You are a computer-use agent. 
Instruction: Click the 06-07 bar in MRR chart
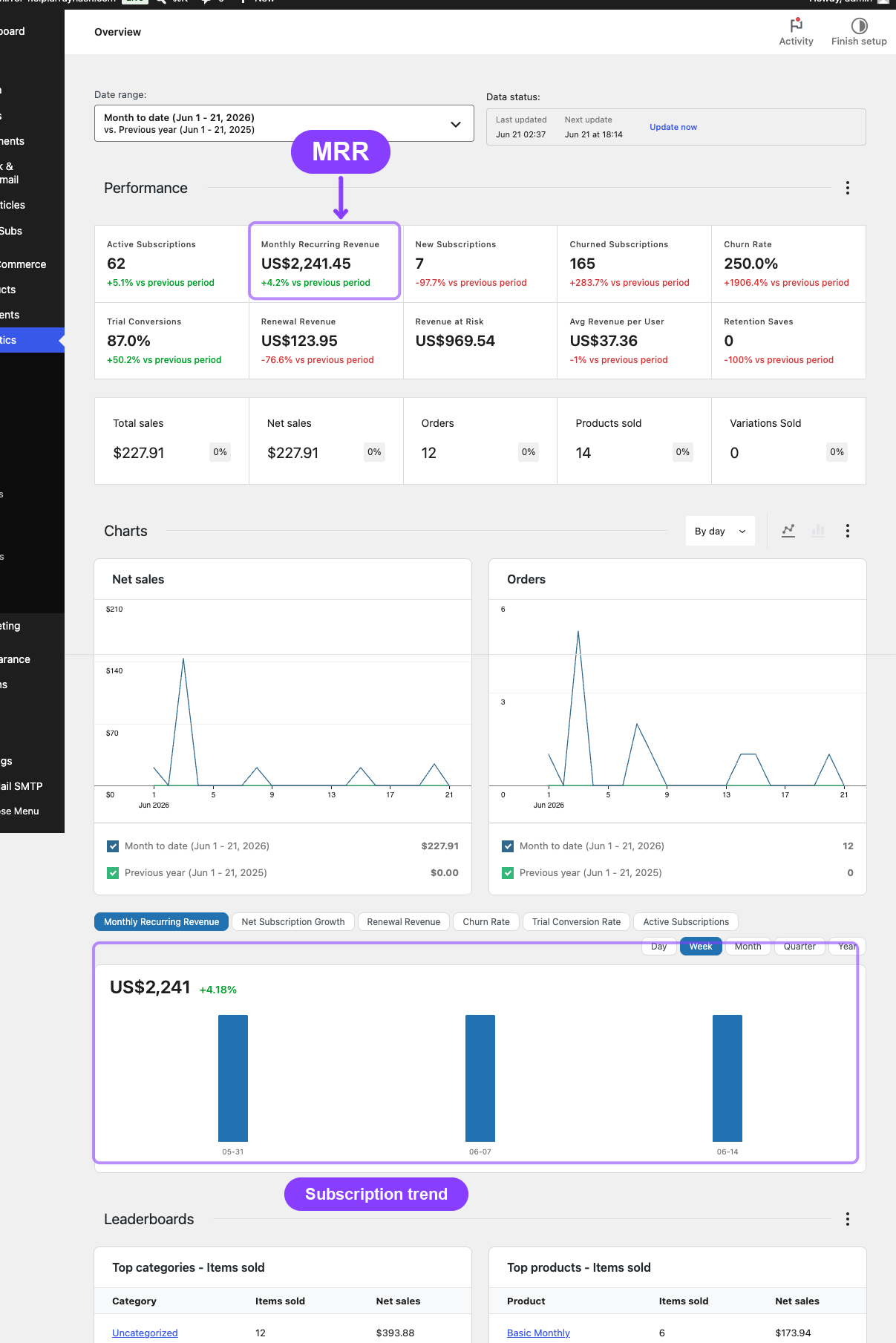click(x=480, y=1078)
